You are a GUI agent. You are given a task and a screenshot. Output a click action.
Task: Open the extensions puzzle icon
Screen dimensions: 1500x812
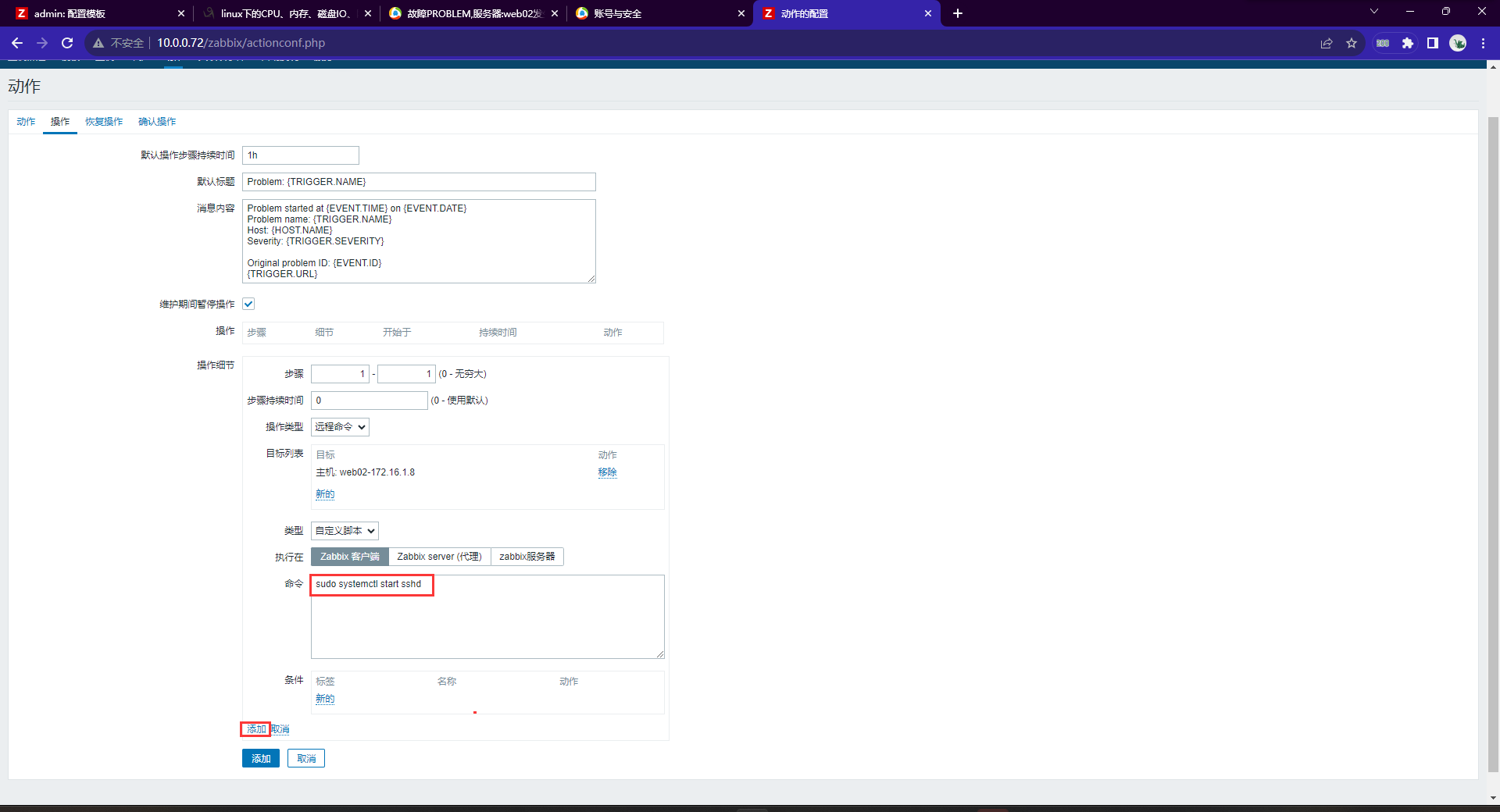click(1408, 43)
